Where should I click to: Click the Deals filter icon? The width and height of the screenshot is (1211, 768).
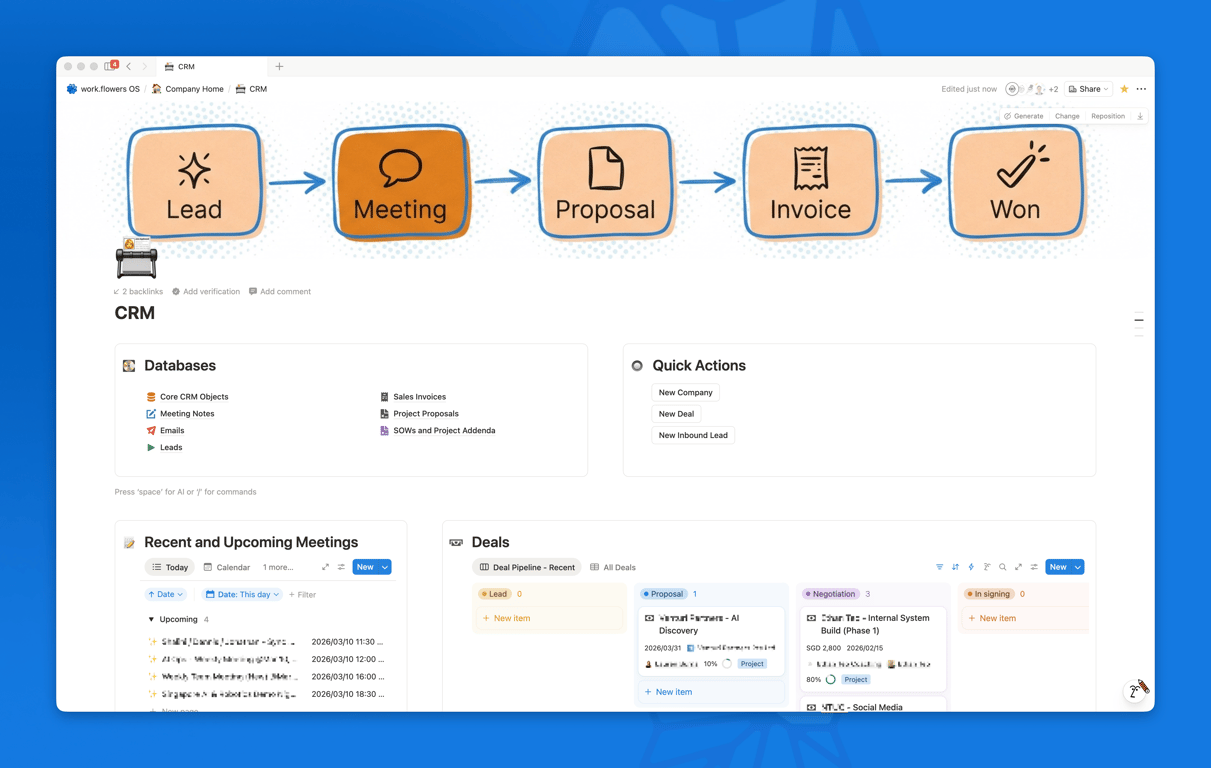[939, 567]
